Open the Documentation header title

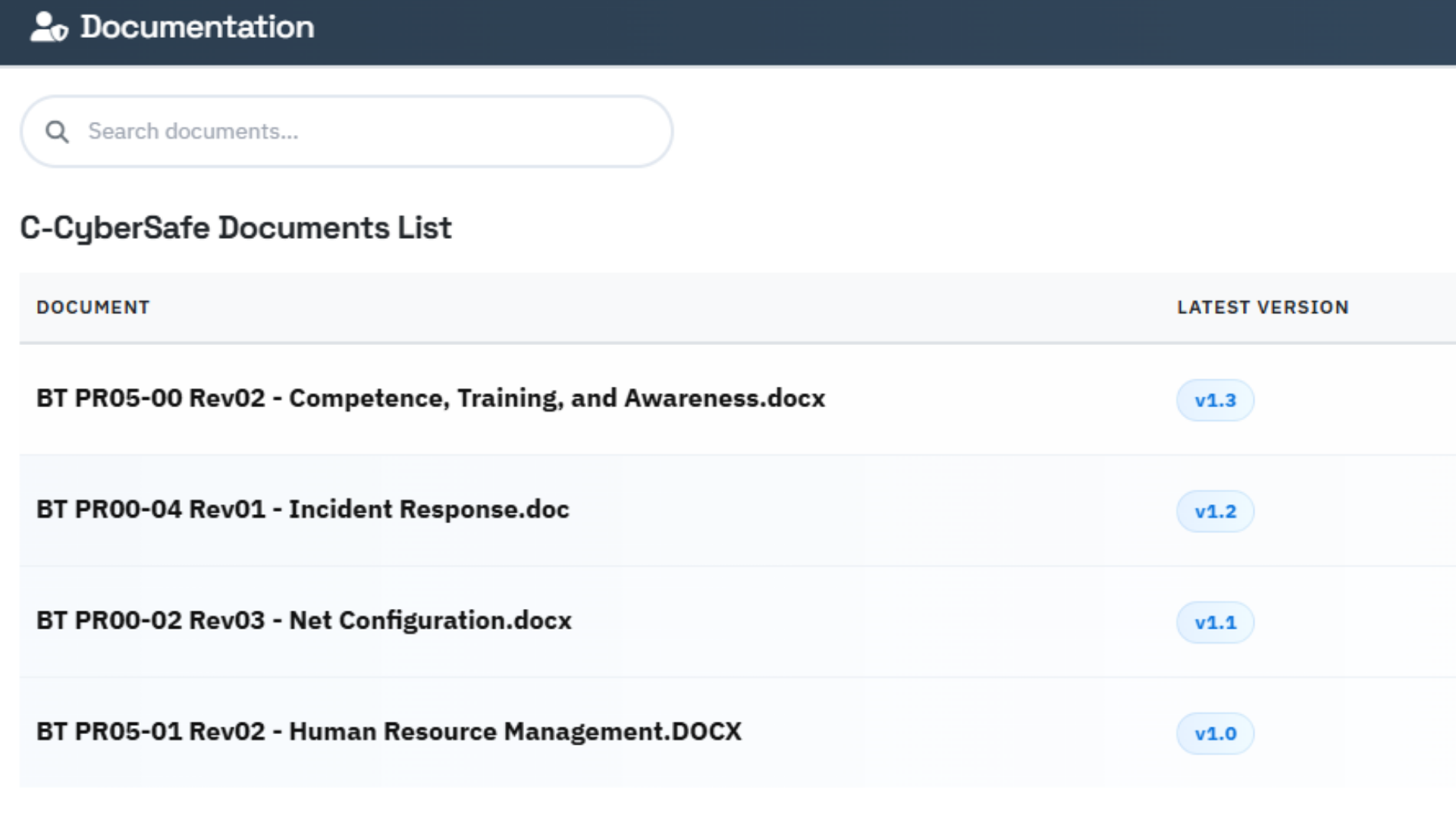pyautogui.click(x=197, y=27)
